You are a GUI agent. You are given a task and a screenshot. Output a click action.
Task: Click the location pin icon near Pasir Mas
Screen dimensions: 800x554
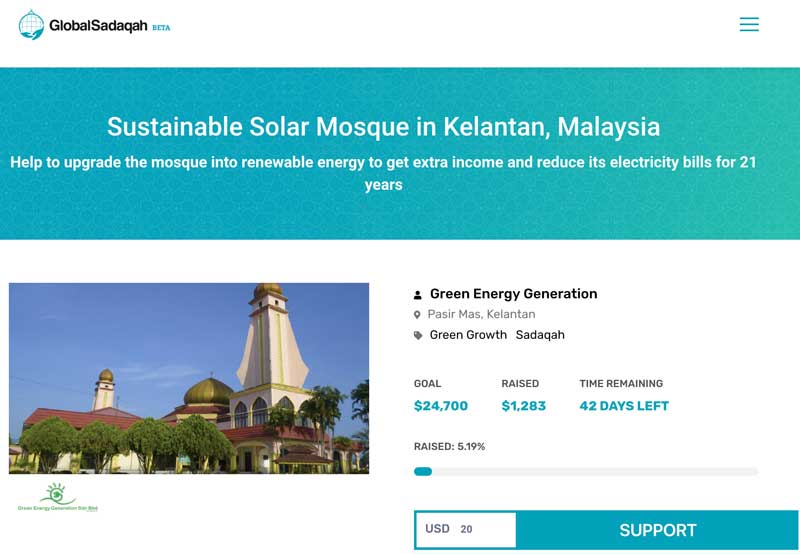tap(417, 315)
